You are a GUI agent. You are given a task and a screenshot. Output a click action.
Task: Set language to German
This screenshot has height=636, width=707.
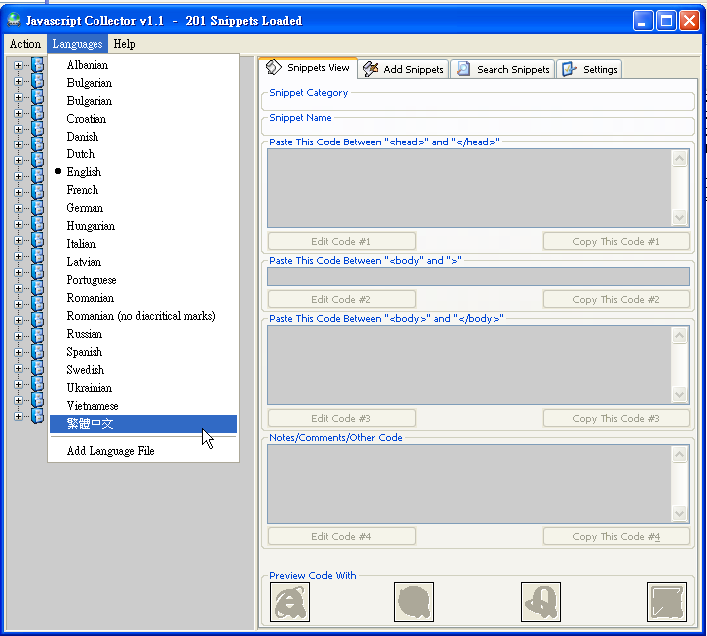point(143,208)
